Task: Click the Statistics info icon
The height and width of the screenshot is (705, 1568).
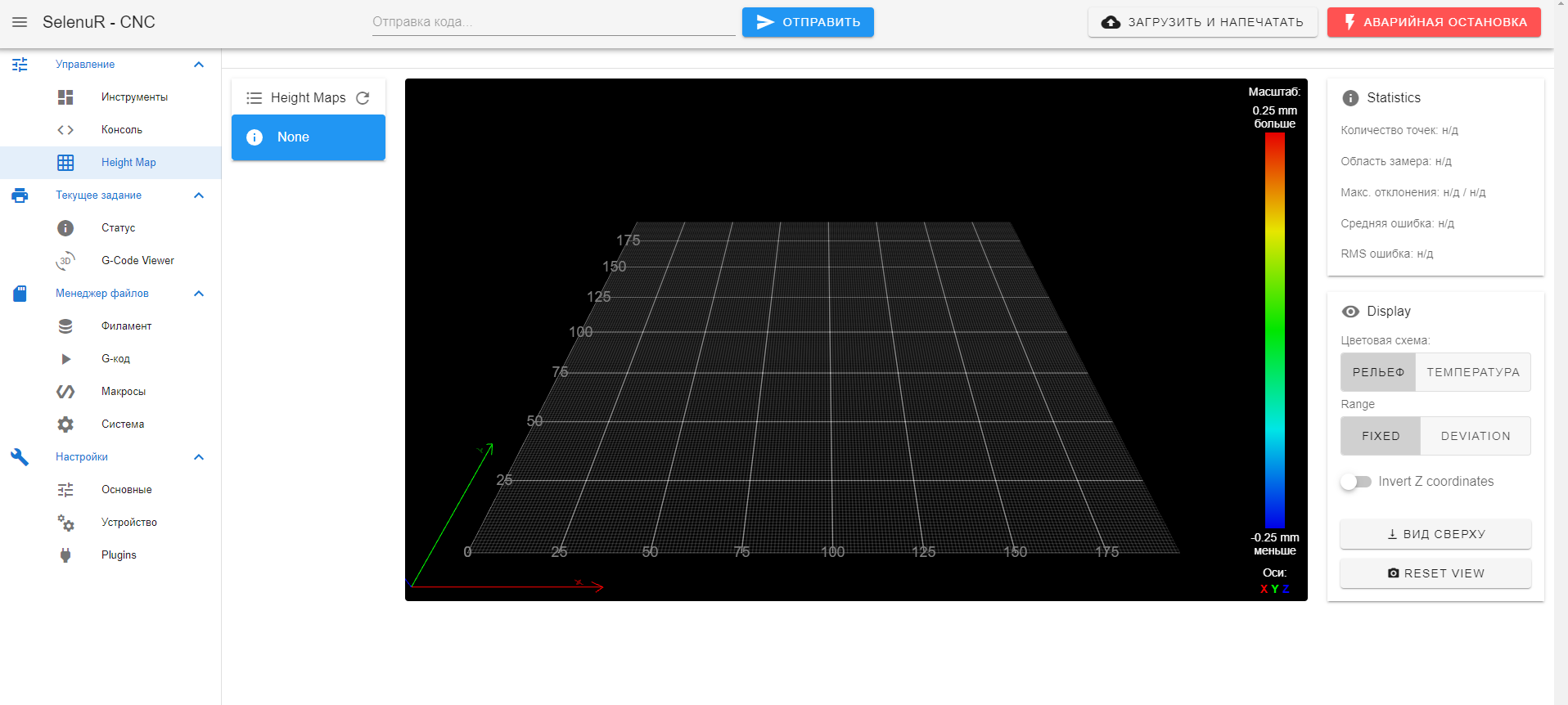Action: pos(1350,98)
